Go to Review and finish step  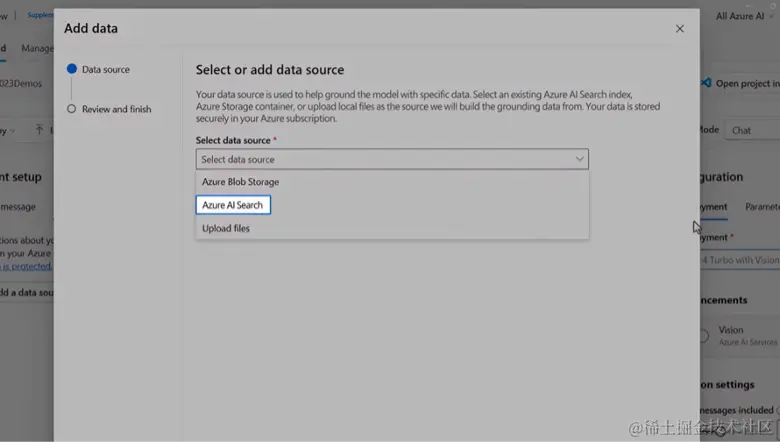pyautogui.click(x=109, y=109)
